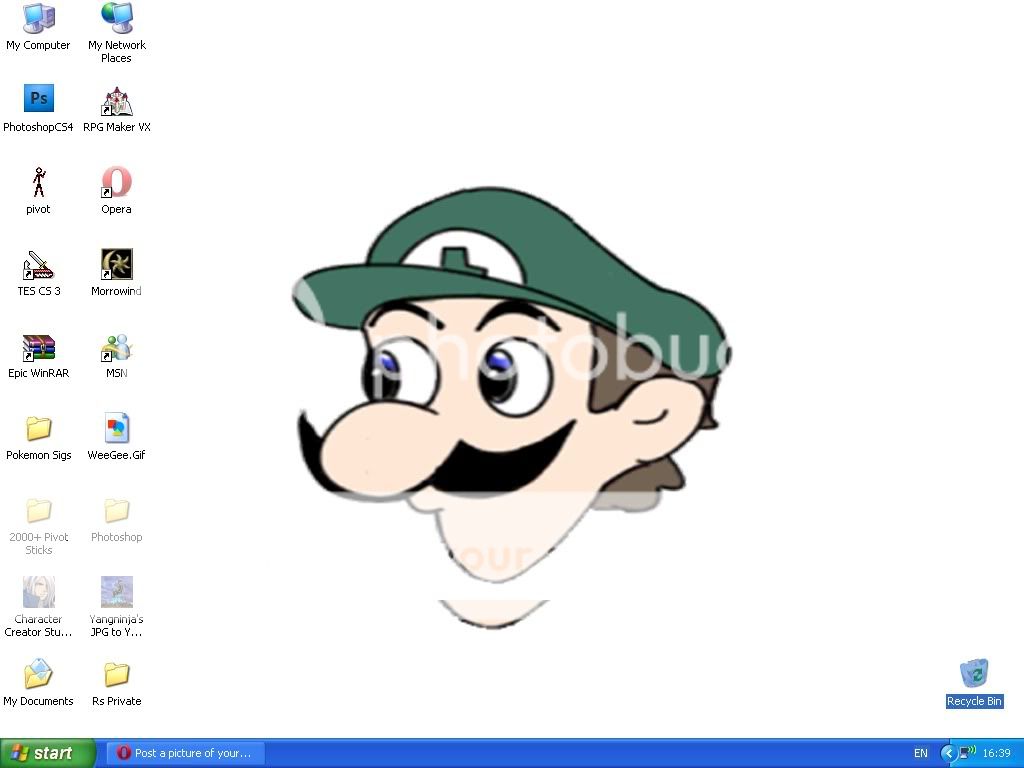Open Yangninja's JPG to Y converter
Screen dimensions: 1024x768
[116, 590]
